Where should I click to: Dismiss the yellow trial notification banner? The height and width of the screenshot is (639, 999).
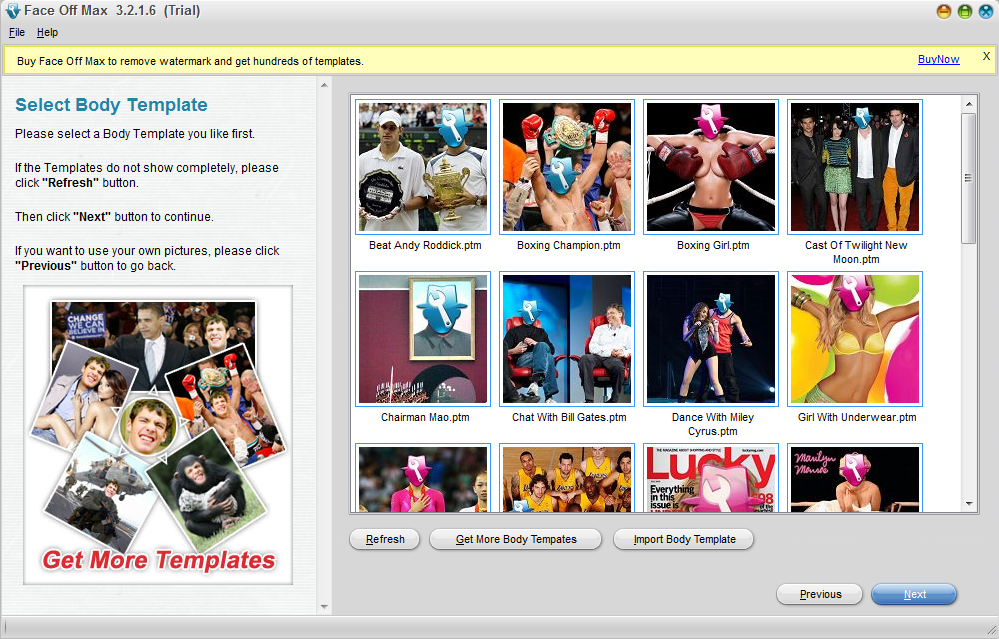[x=985, y=57]
